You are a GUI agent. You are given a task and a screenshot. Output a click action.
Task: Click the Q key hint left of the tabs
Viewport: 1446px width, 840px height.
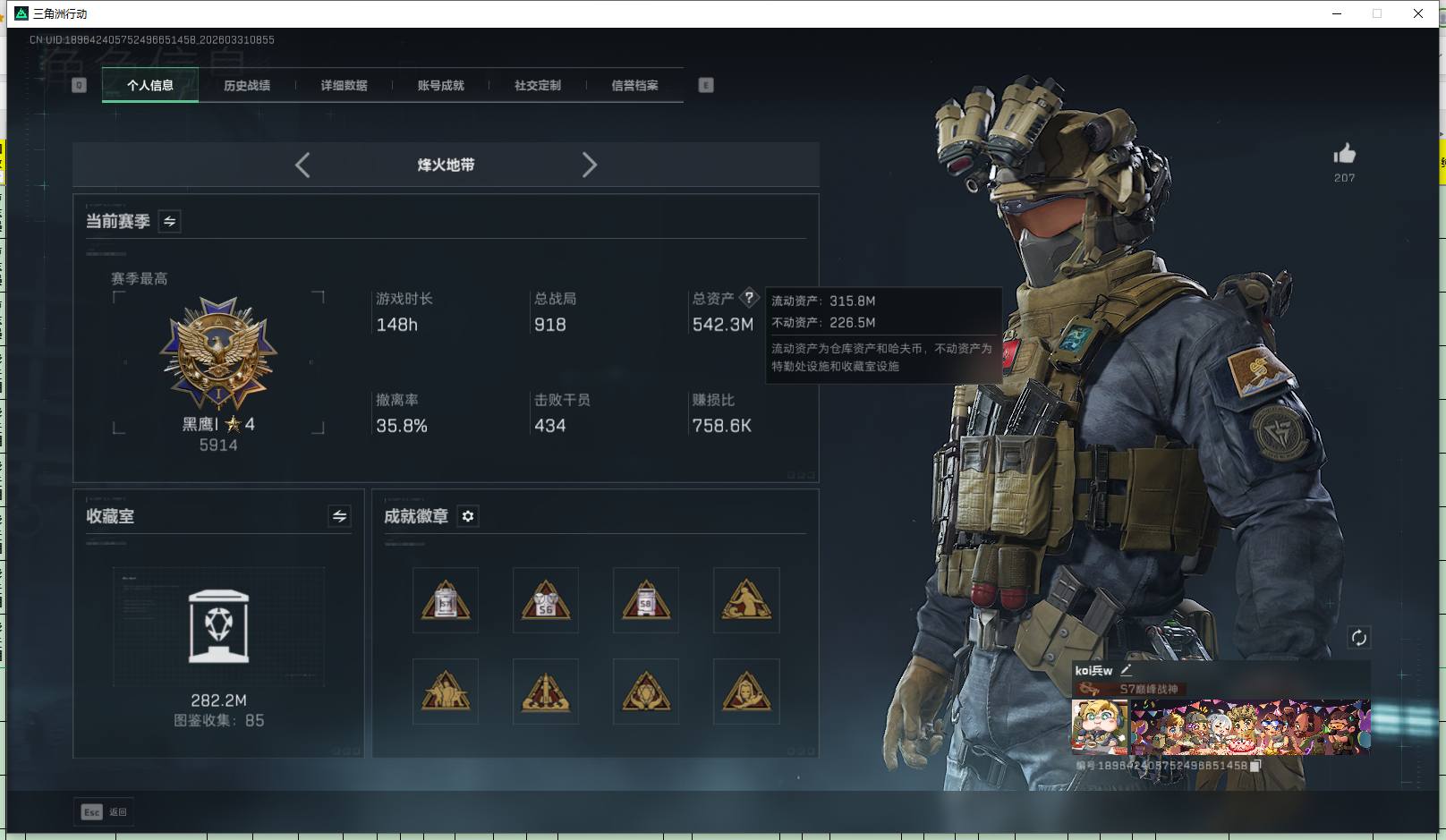(79, 85)
